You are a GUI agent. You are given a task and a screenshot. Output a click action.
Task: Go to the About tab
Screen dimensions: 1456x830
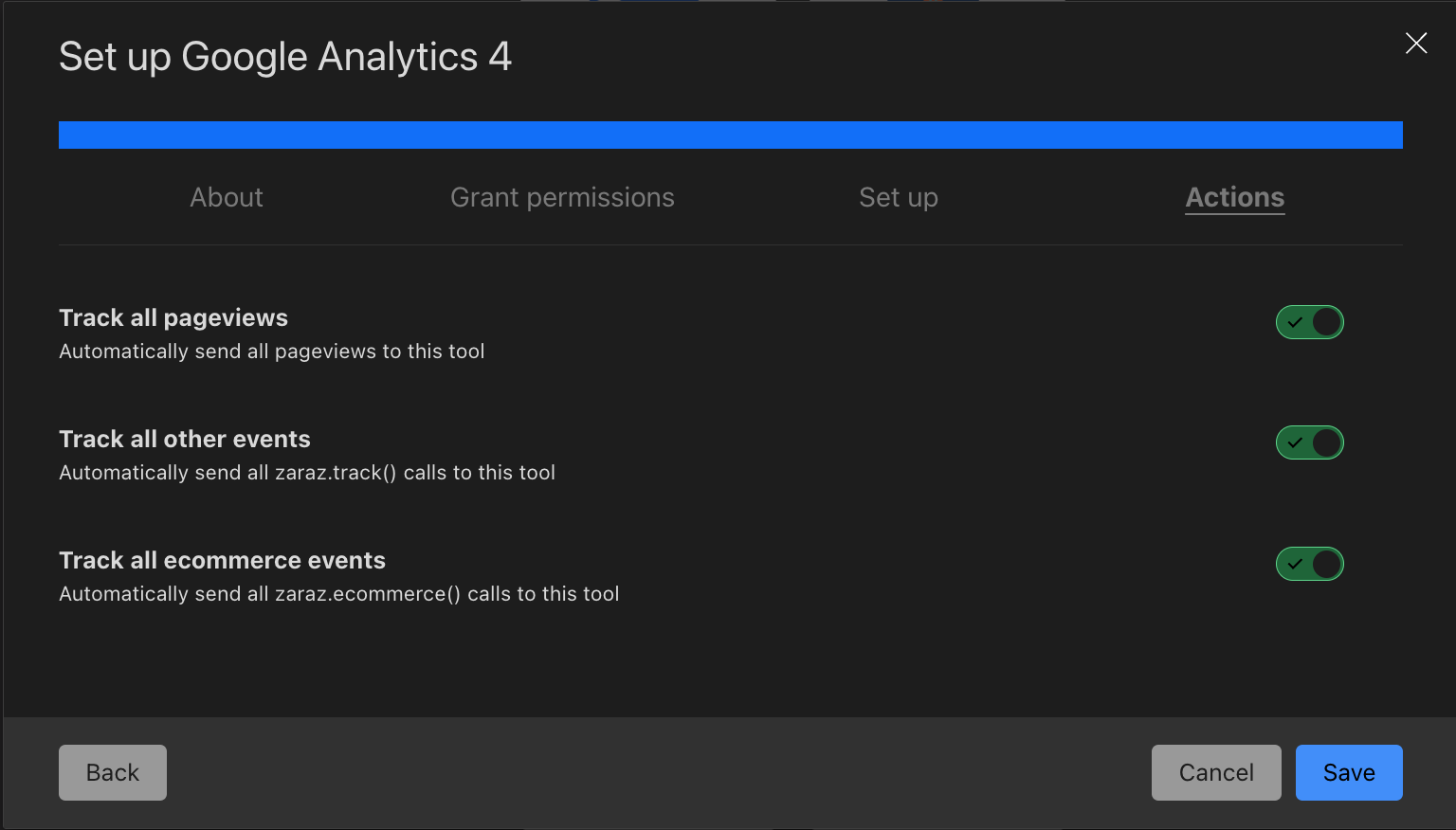(227, 197)
